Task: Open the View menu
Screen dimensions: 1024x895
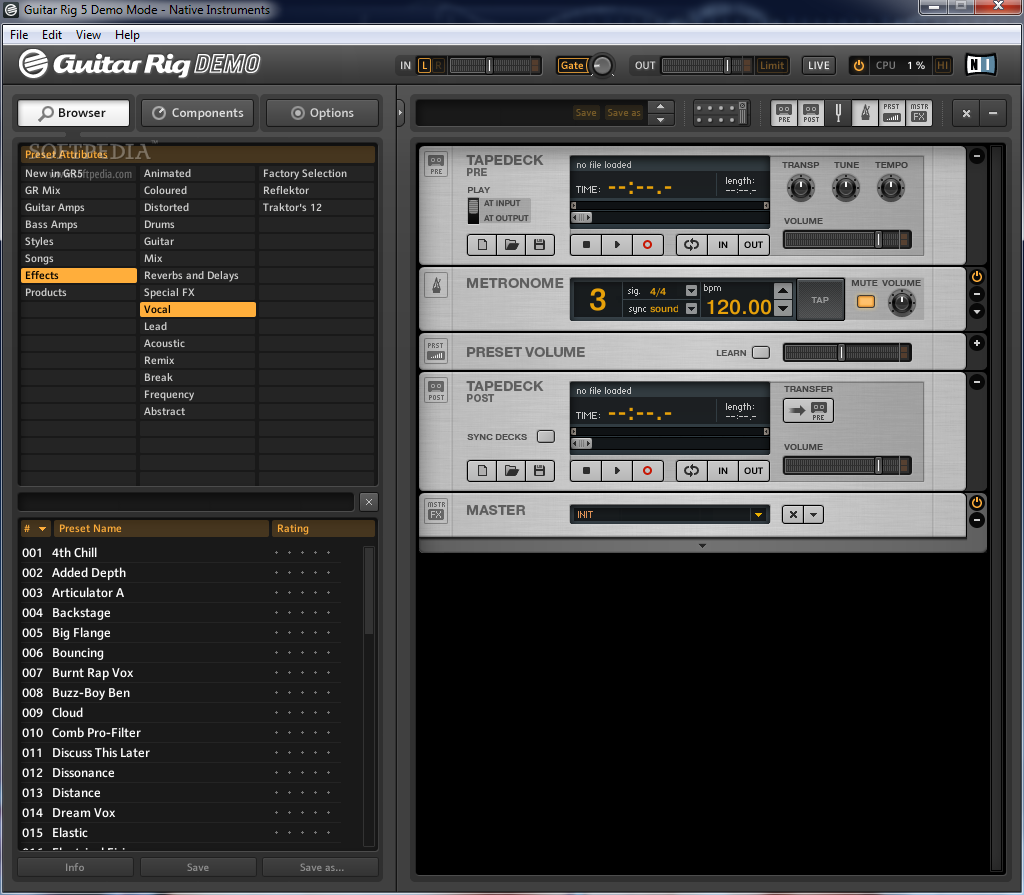Action: click(88, 35)
